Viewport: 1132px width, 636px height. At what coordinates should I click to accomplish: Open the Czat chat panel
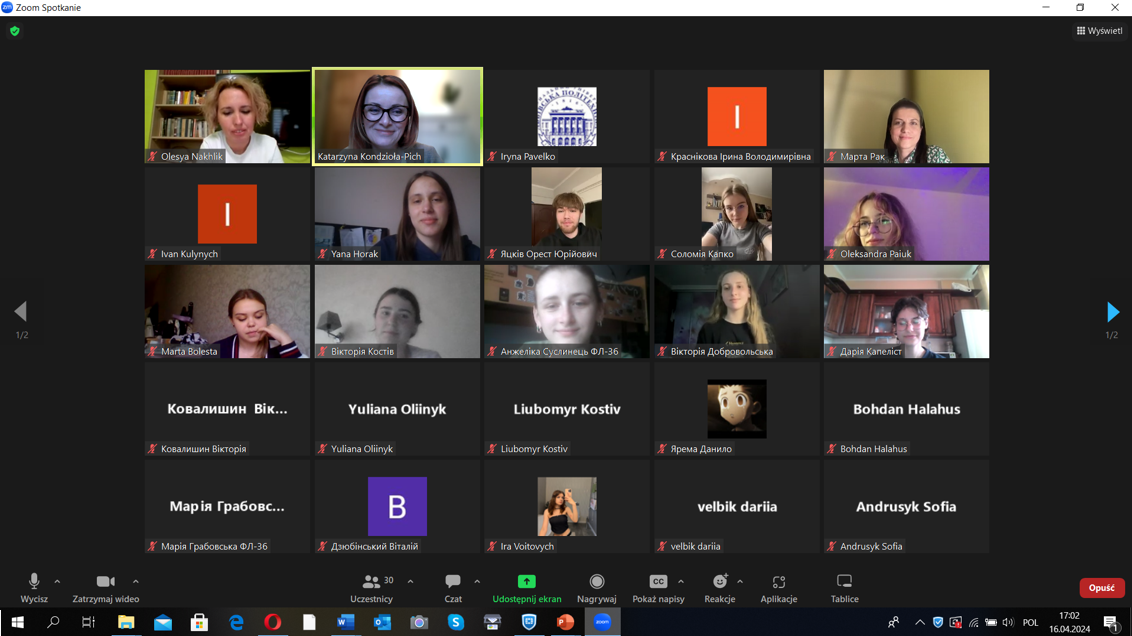tap(453, 588)
